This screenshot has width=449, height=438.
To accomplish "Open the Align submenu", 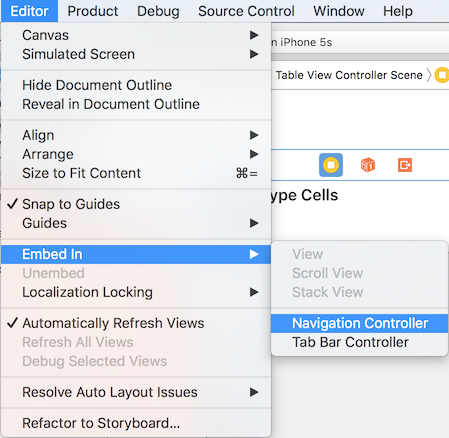I will [x=136, y=135].
